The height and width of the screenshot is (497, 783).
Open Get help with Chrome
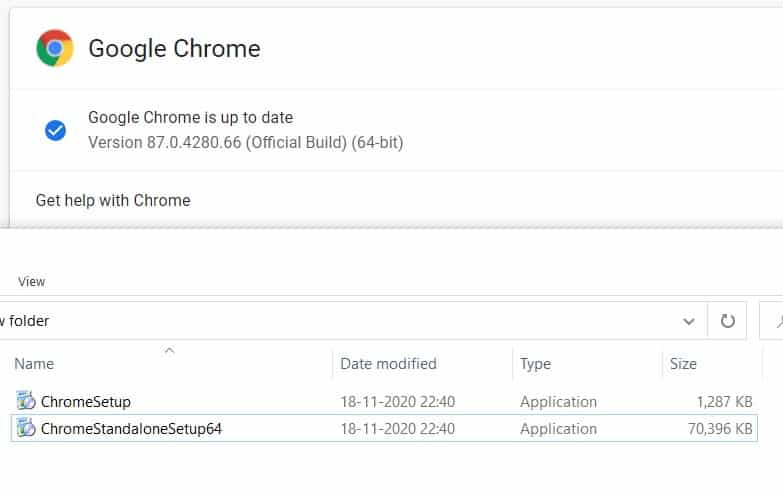[x=113, y=200]
